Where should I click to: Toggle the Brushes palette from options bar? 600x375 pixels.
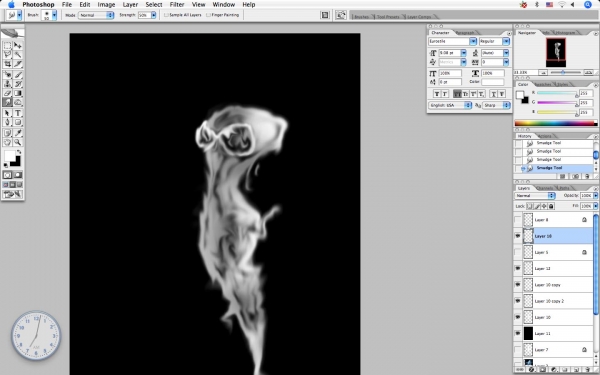point(325,15)
